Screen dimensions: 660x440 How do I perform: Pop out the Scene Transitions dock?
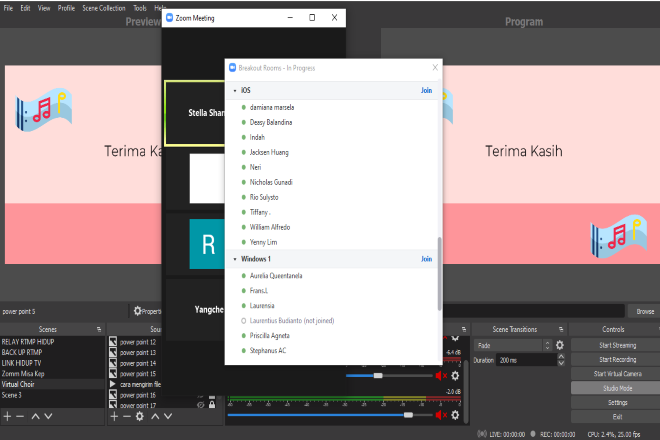coord(559,329)
